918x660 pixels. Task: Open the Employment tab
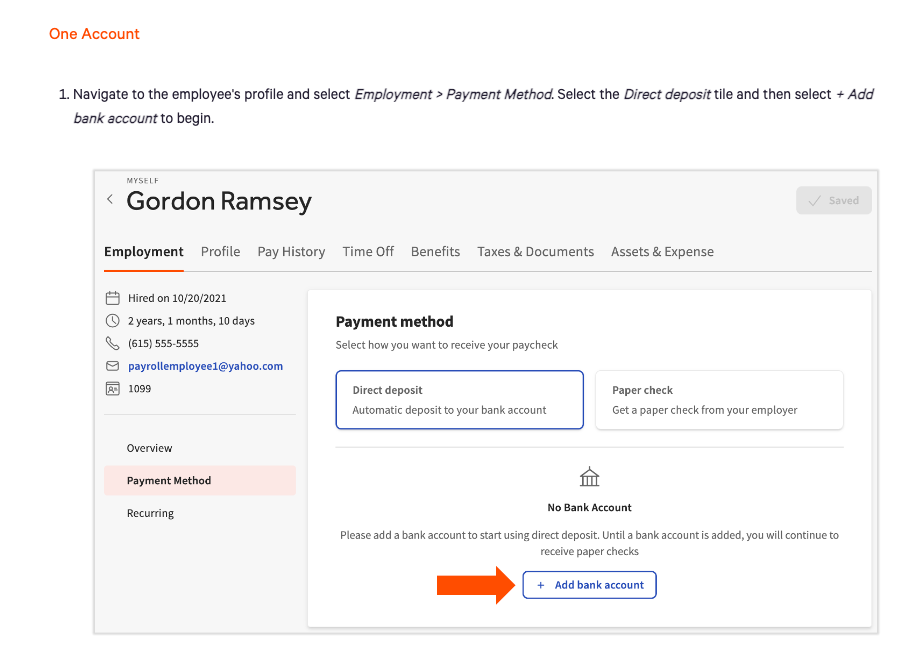click(144, 252)
